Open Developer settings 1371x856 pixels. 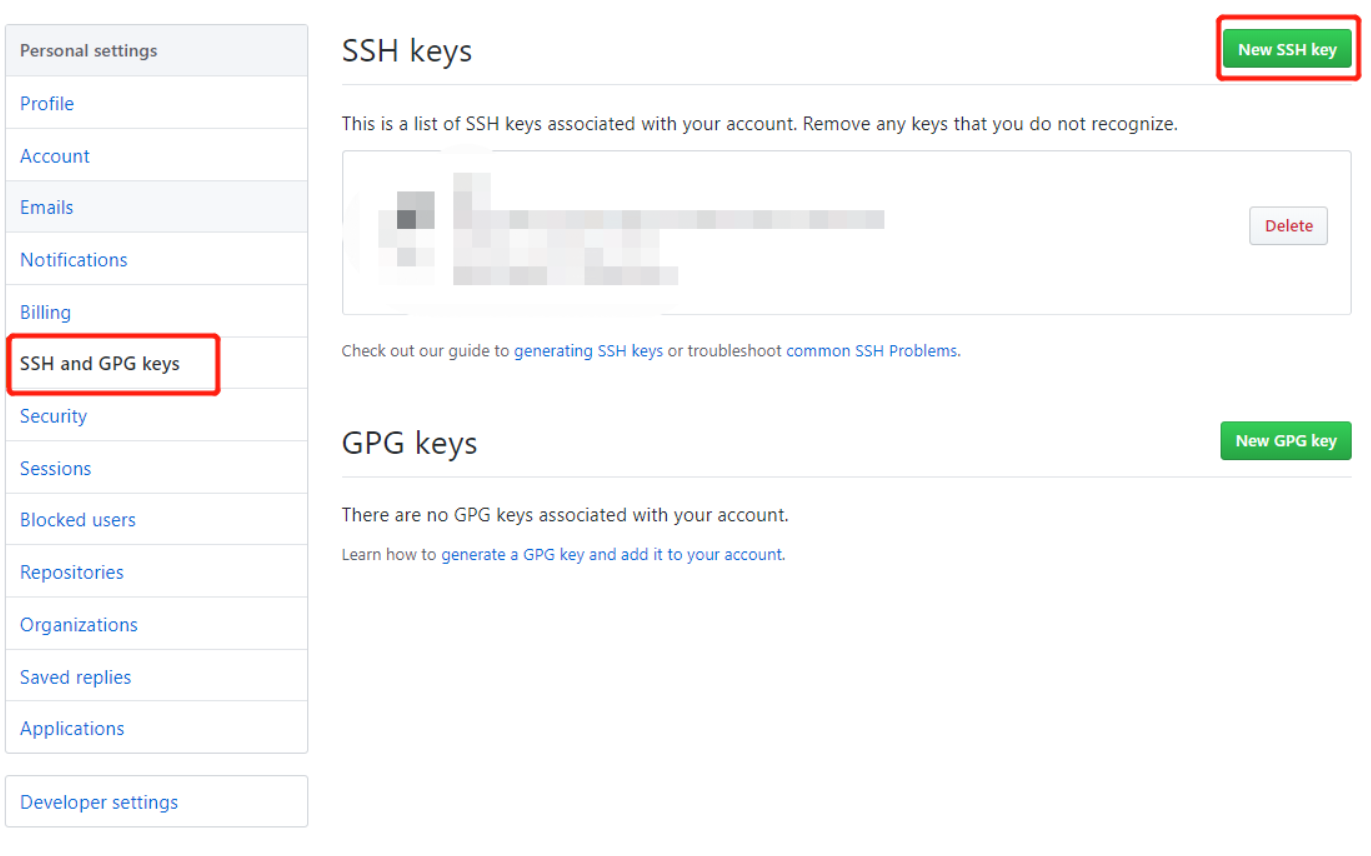[x=156, y=802]
